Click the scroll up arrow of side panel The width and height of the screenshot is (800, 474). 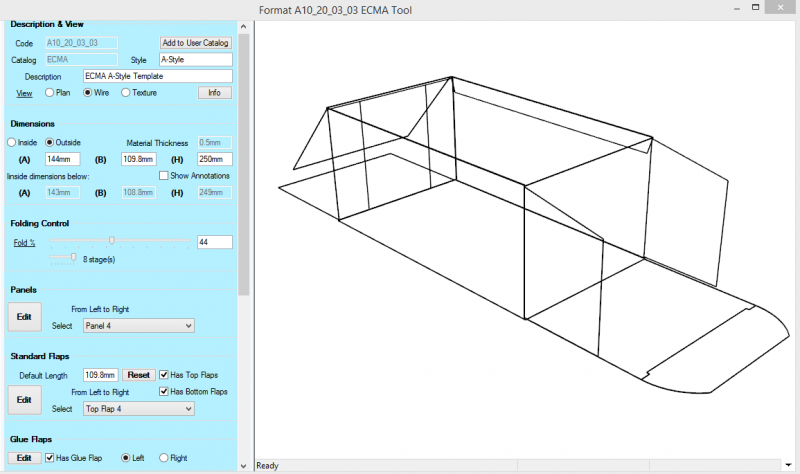[243, 27]
